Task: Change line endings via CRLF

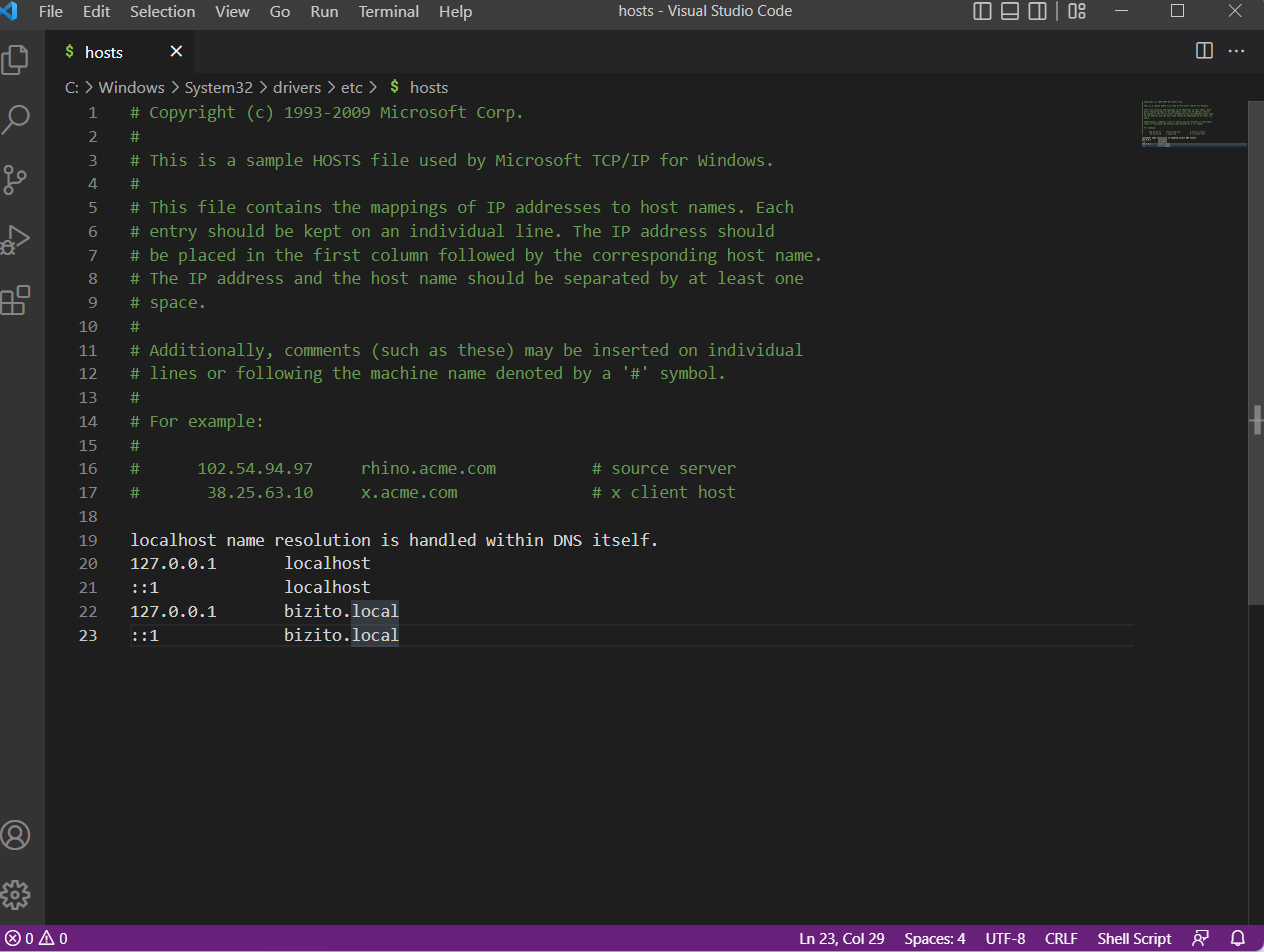Action: pyautogui.click(x=1061, y=938)
